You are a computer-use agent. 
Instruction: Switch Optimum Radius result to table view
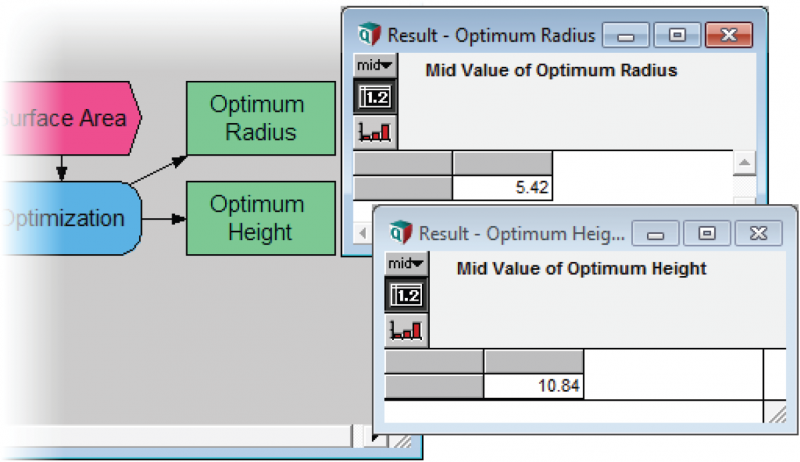pos(375,97)
